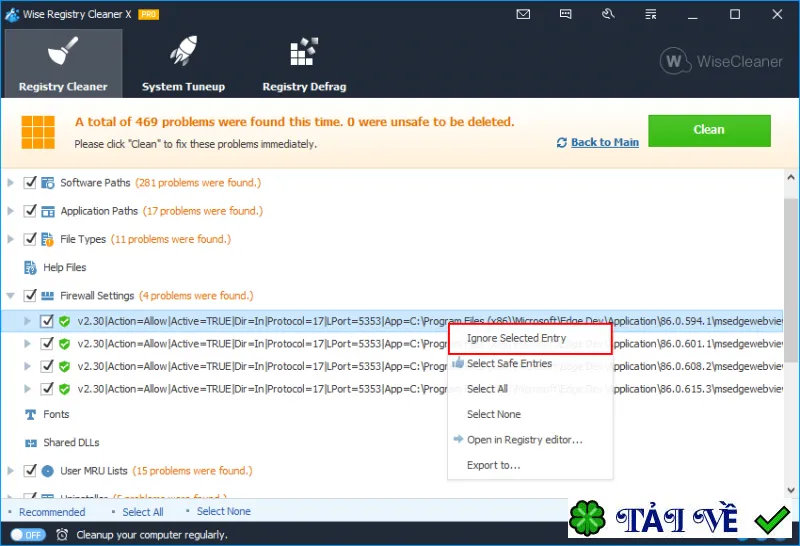Uncheck the 86.0.615.3 entry checkbox
The image size is (800, 546).
click(x=47, y=389)
